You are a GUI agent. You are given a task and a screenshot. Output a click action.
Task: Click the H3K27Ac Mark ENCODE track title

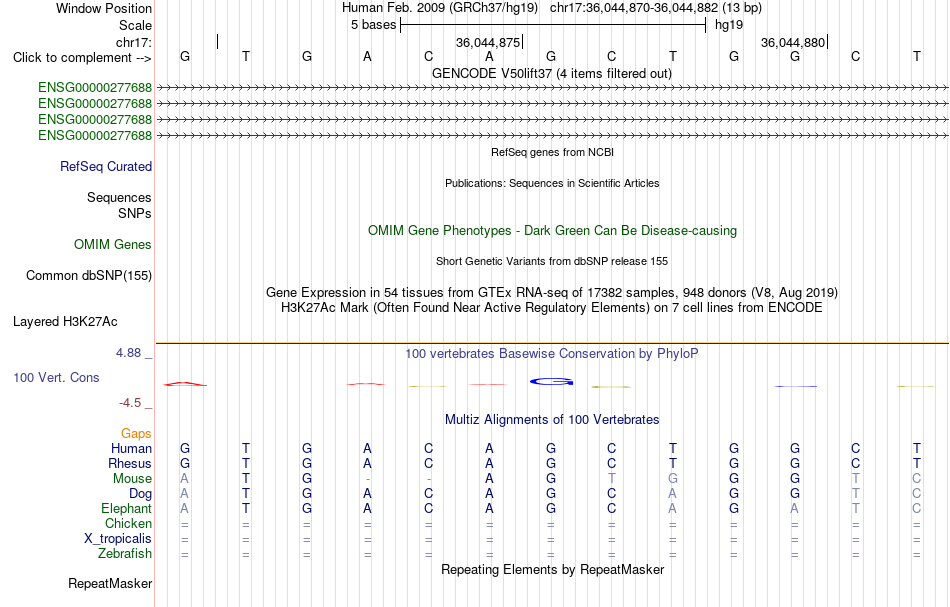[x=552, y=308]
